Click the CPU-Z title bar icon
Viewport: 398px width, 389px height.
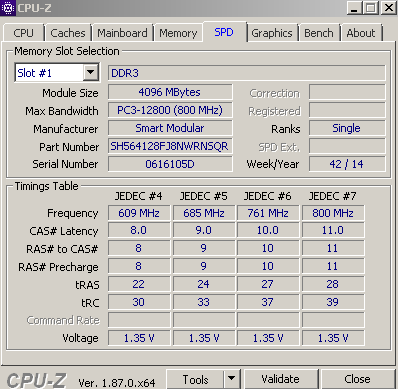pos(7,7)
